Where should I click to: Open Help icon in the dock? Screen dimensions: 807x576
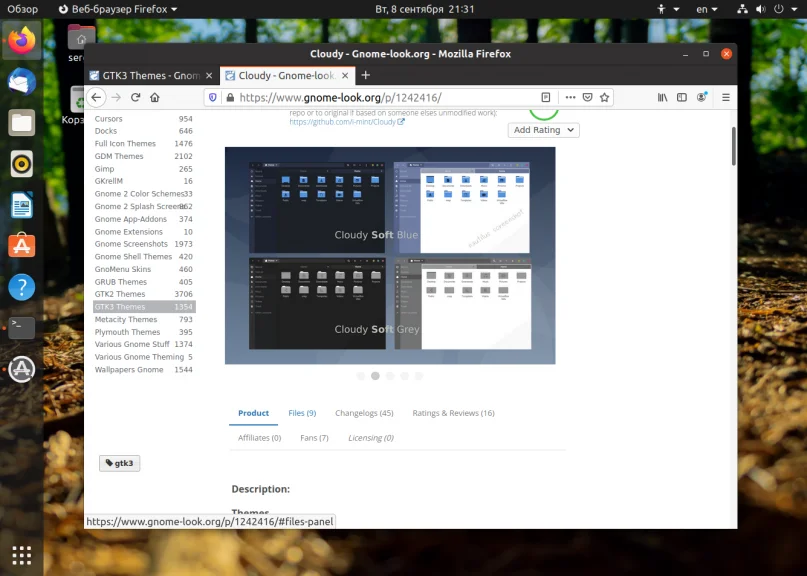[22, 287]
